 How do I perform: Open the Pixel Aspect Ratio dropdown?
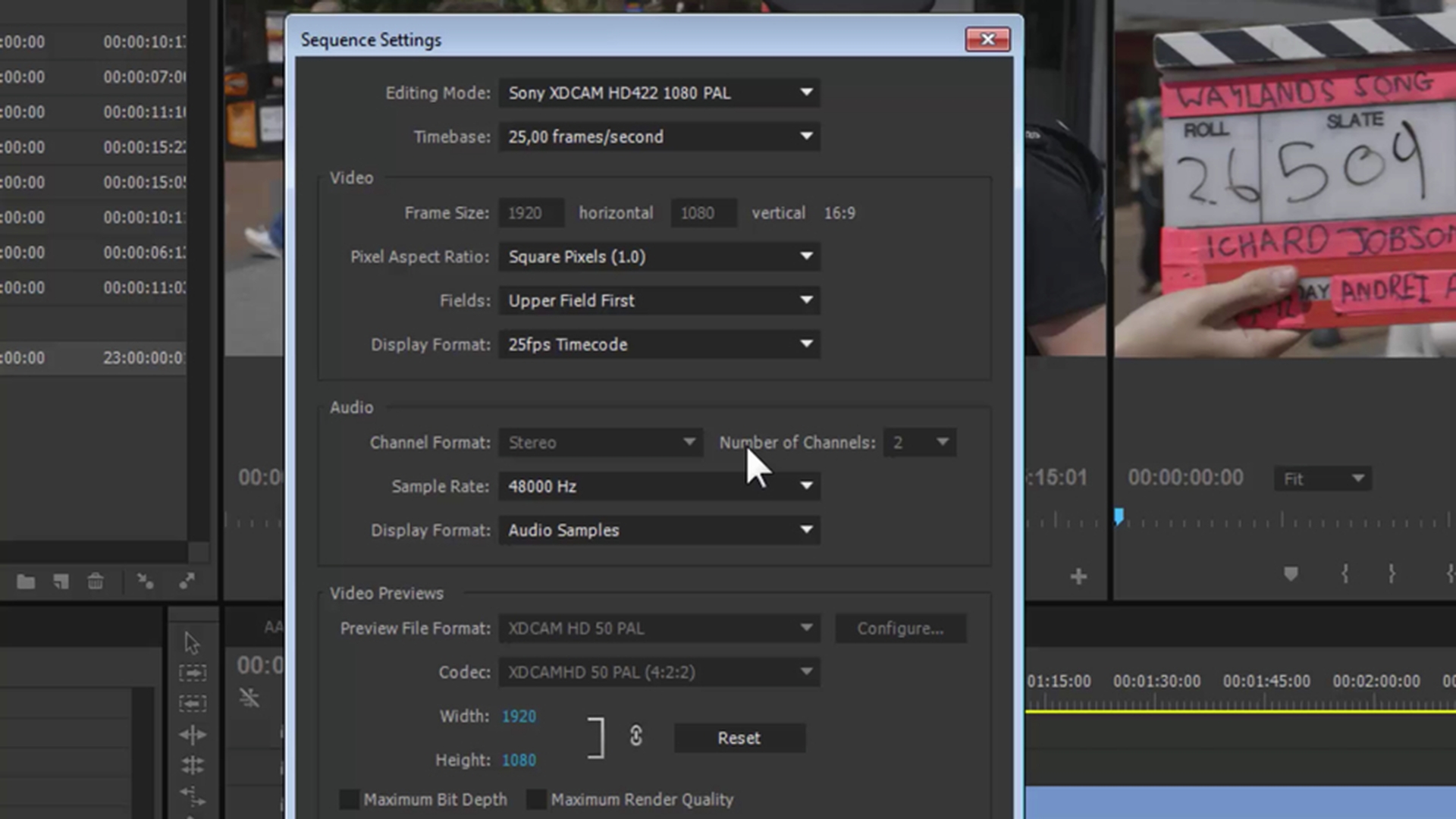[x=658, y=256]
